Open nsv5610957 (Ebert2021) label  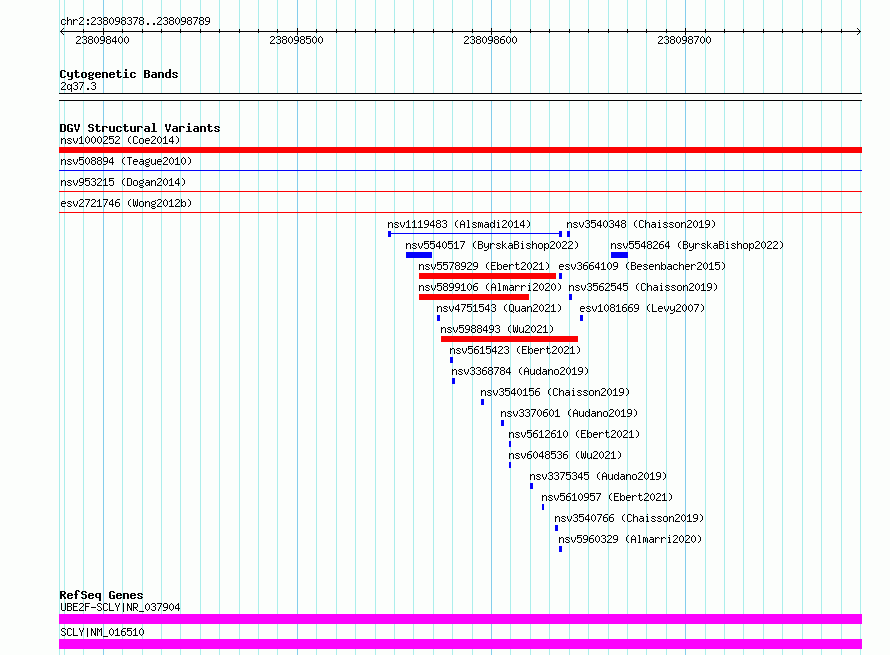point(607,497)
